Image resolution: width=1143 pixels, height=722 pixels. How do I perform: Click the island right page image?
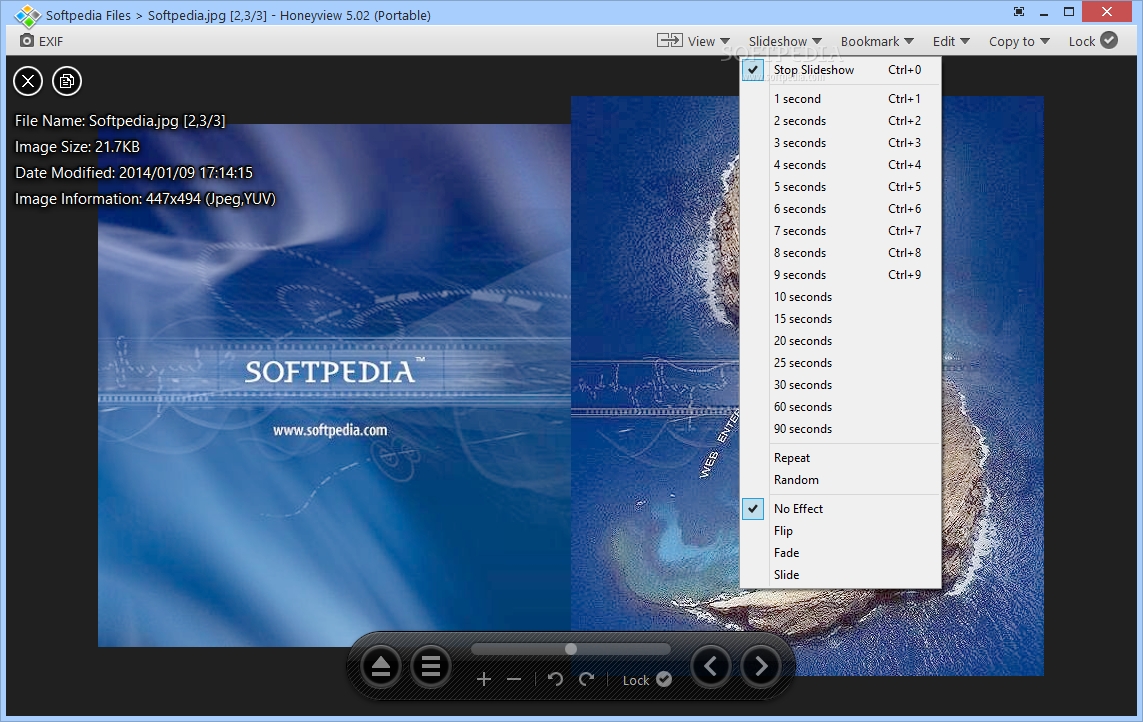coord(807,385)
